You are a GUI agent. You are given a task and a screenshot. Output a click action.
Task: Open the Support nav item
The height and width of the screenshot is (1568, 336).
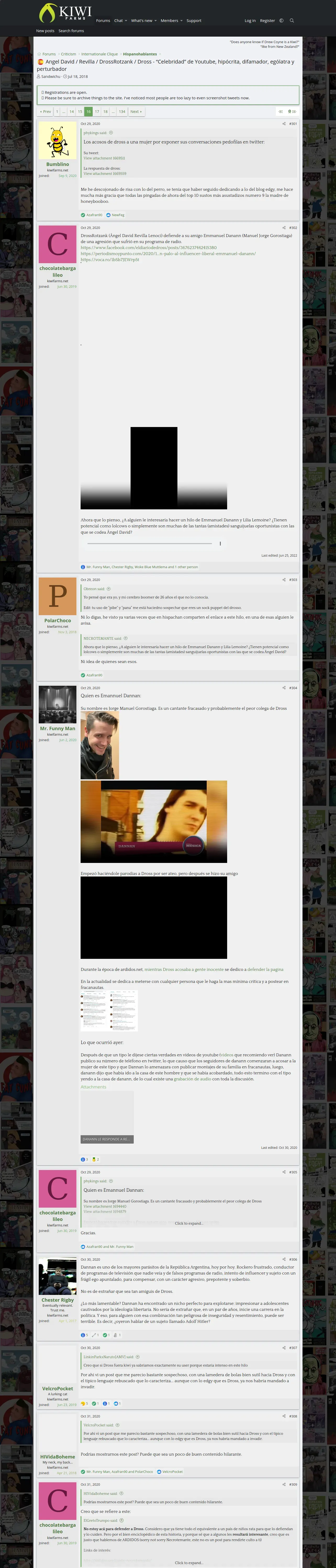click(x=194, y=21)
